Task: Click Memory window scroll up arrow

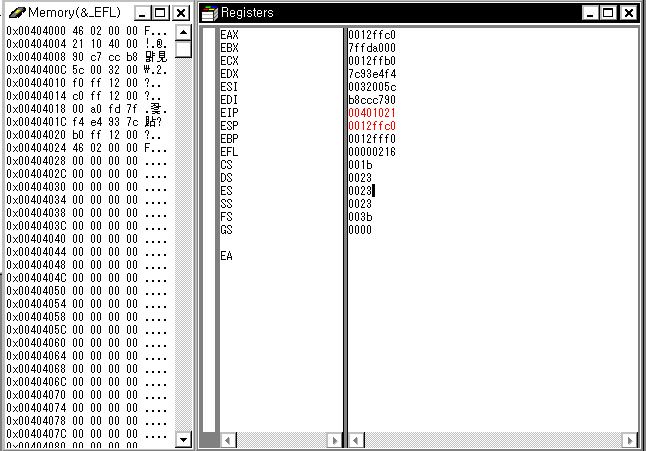Action: tap(183, 32)
